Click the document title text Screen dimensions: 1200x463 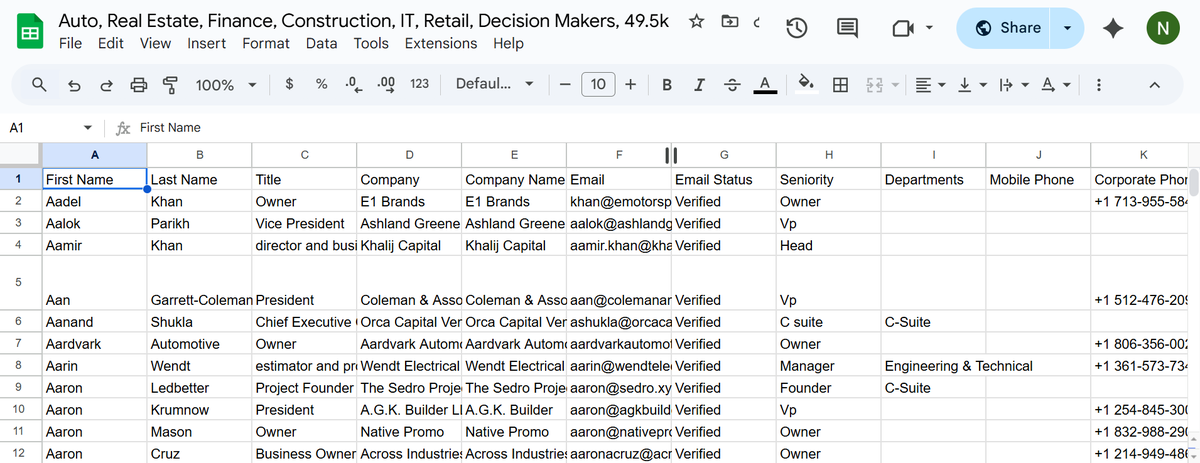[x=364, y=21]
